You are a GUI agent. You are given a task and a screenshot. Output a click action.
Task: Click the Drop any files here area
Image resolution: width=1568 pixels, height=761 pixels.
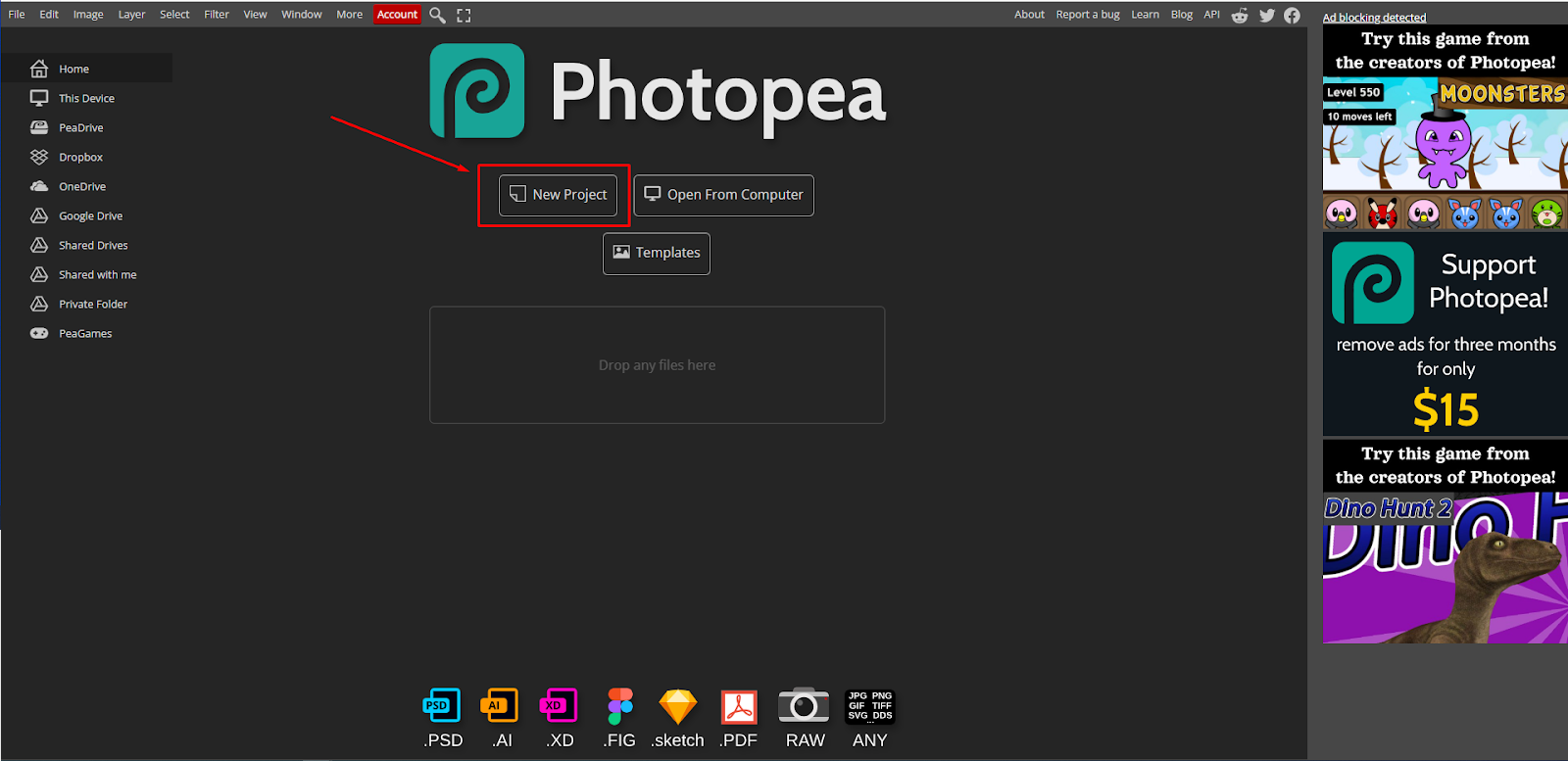tap(657, 365)
